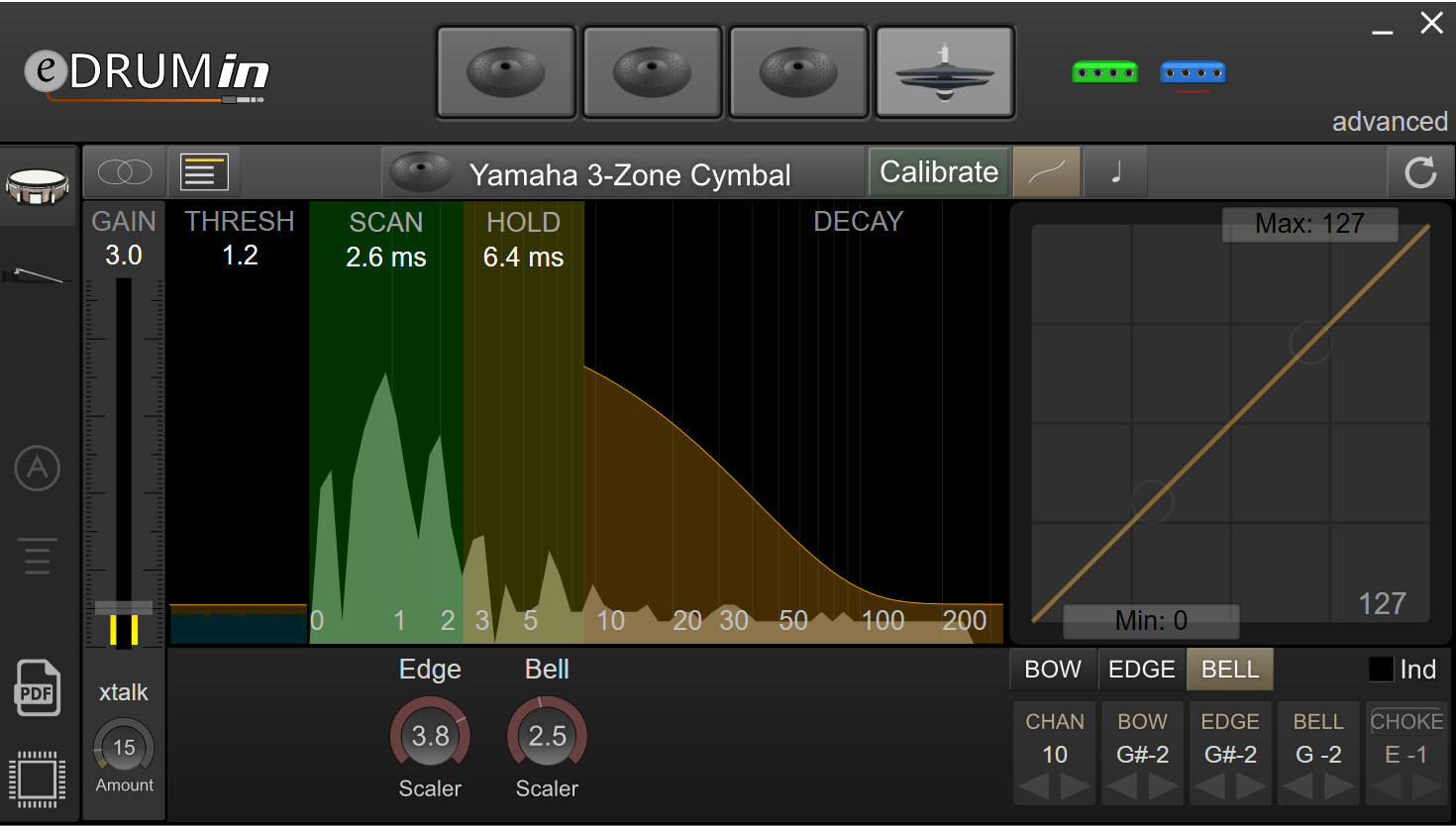Click the GAIN value 3.0
Image resolution: width=1456 pixels, height=831 pixels.
point(124,256)
